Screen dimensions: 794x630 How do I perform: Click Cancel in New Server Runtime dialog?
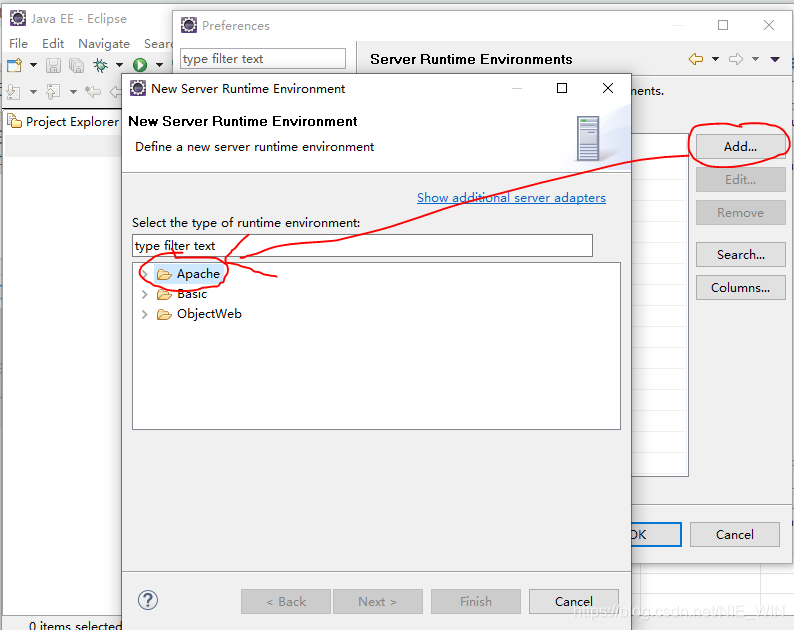pyautogui.click(x=574, y=602)
